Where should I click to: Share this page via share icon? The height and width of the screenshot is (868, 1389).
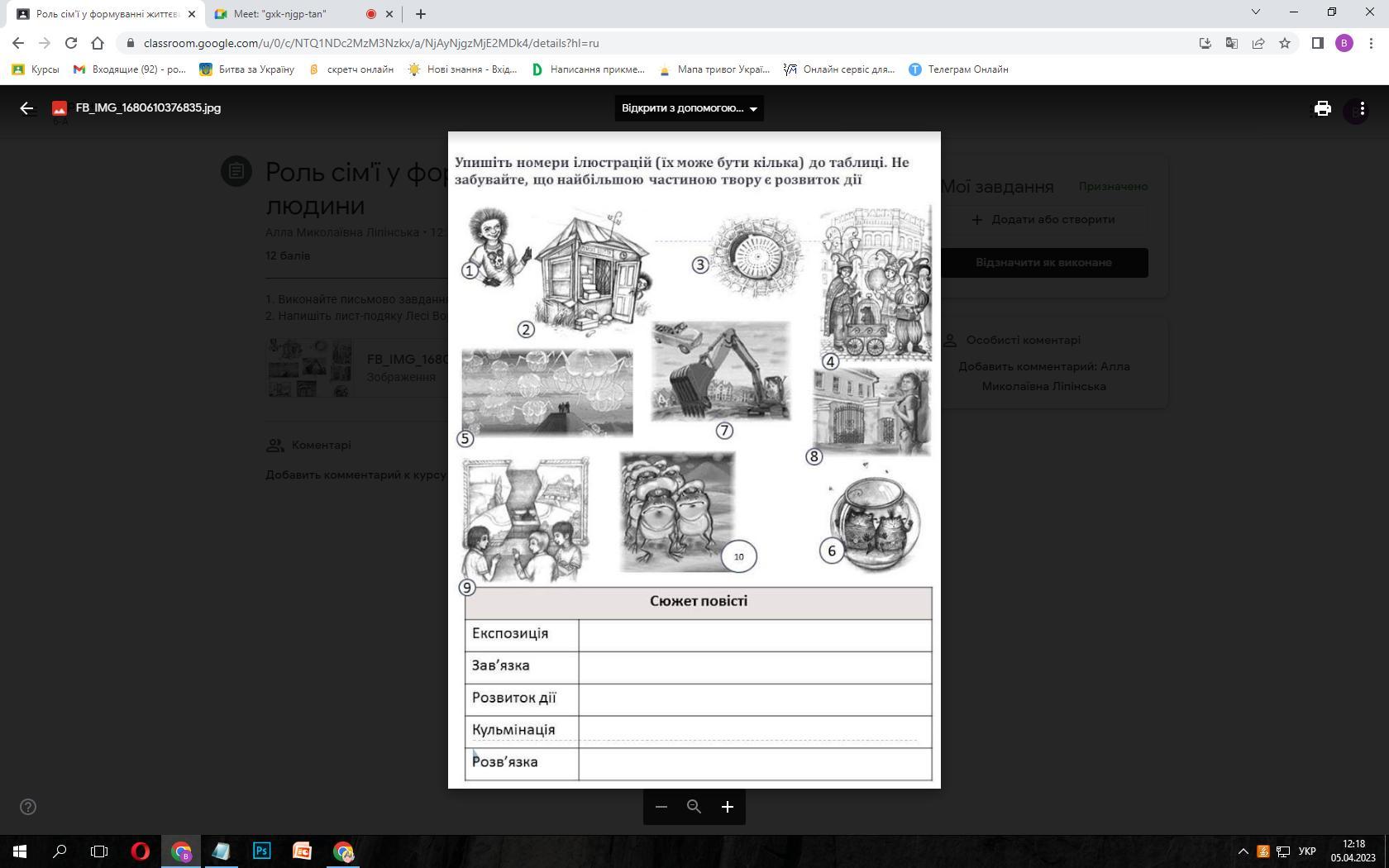pos(1258,43)
